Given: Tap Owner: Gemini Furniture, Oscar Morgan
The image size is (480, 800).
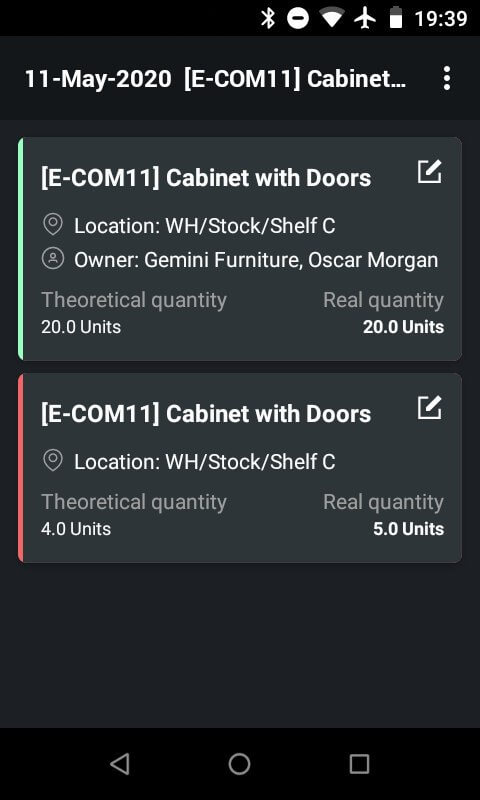Looking at the screenshot, I should point(256,260).
